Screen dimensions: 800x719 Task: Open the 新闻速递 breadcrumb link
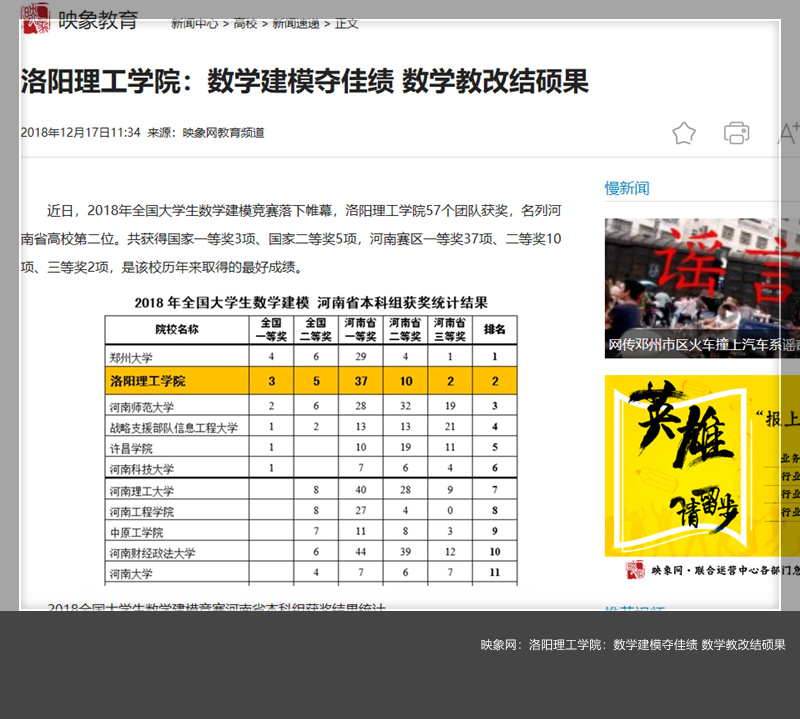click(296, 23)
